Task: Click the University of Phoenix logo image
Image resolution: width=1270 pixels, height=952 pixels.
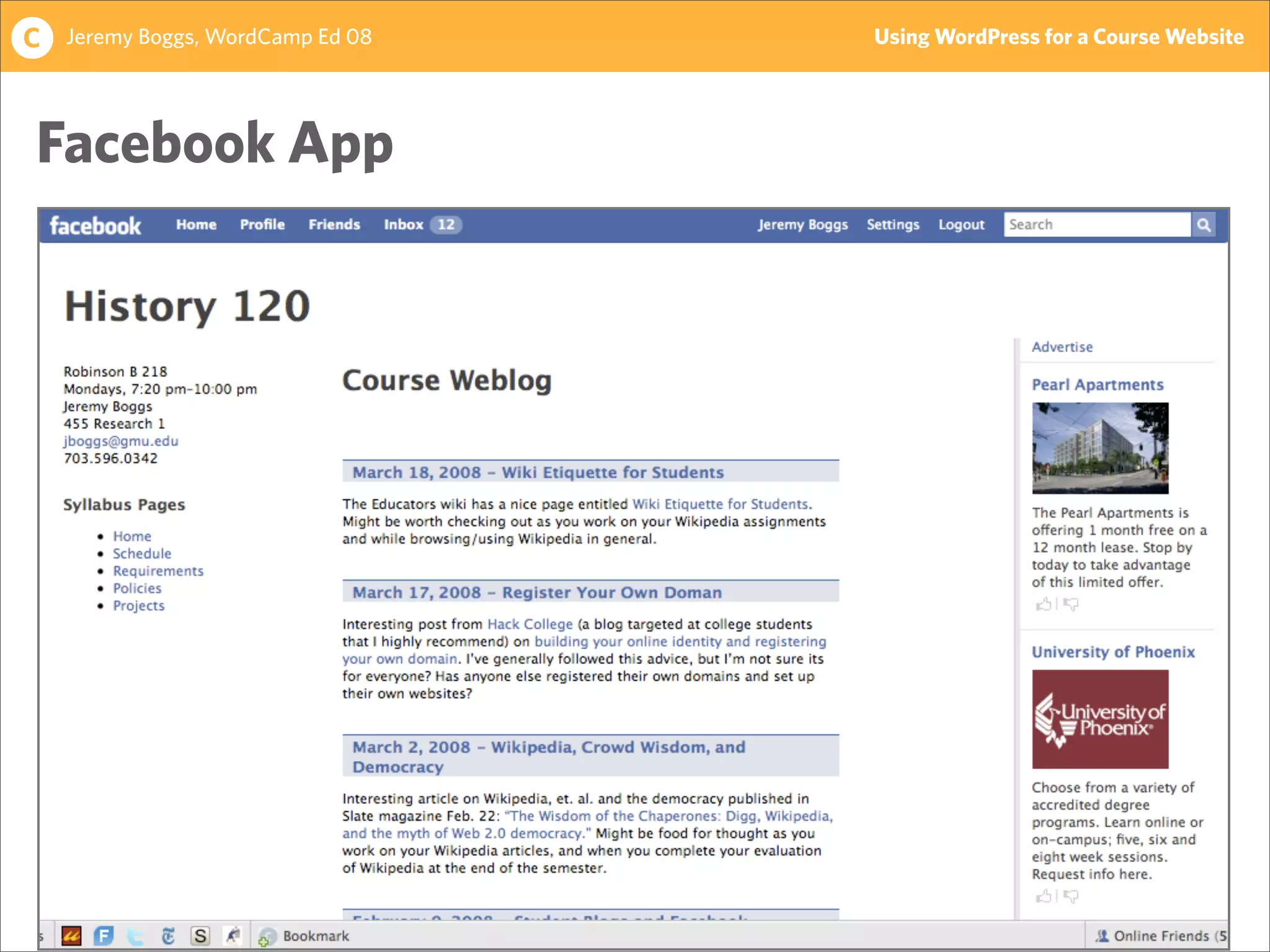Action: [1100, 719]
